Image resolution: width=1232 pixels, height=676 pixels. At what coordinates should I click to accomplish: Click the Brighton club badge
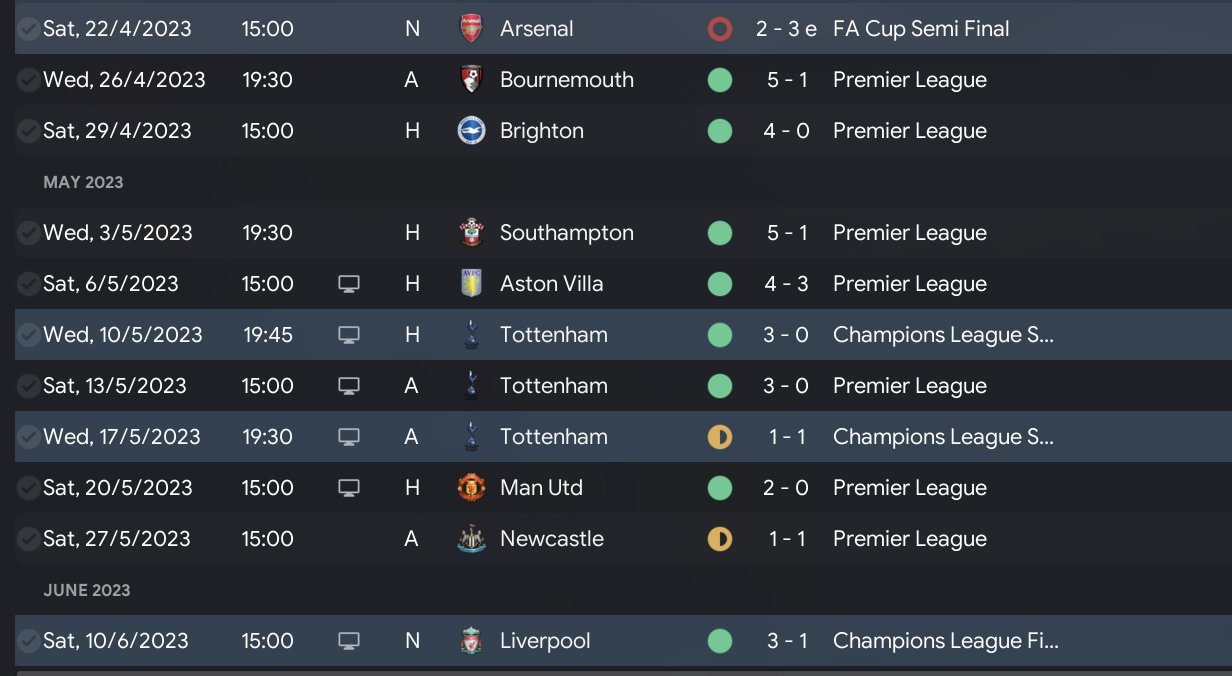471,131
